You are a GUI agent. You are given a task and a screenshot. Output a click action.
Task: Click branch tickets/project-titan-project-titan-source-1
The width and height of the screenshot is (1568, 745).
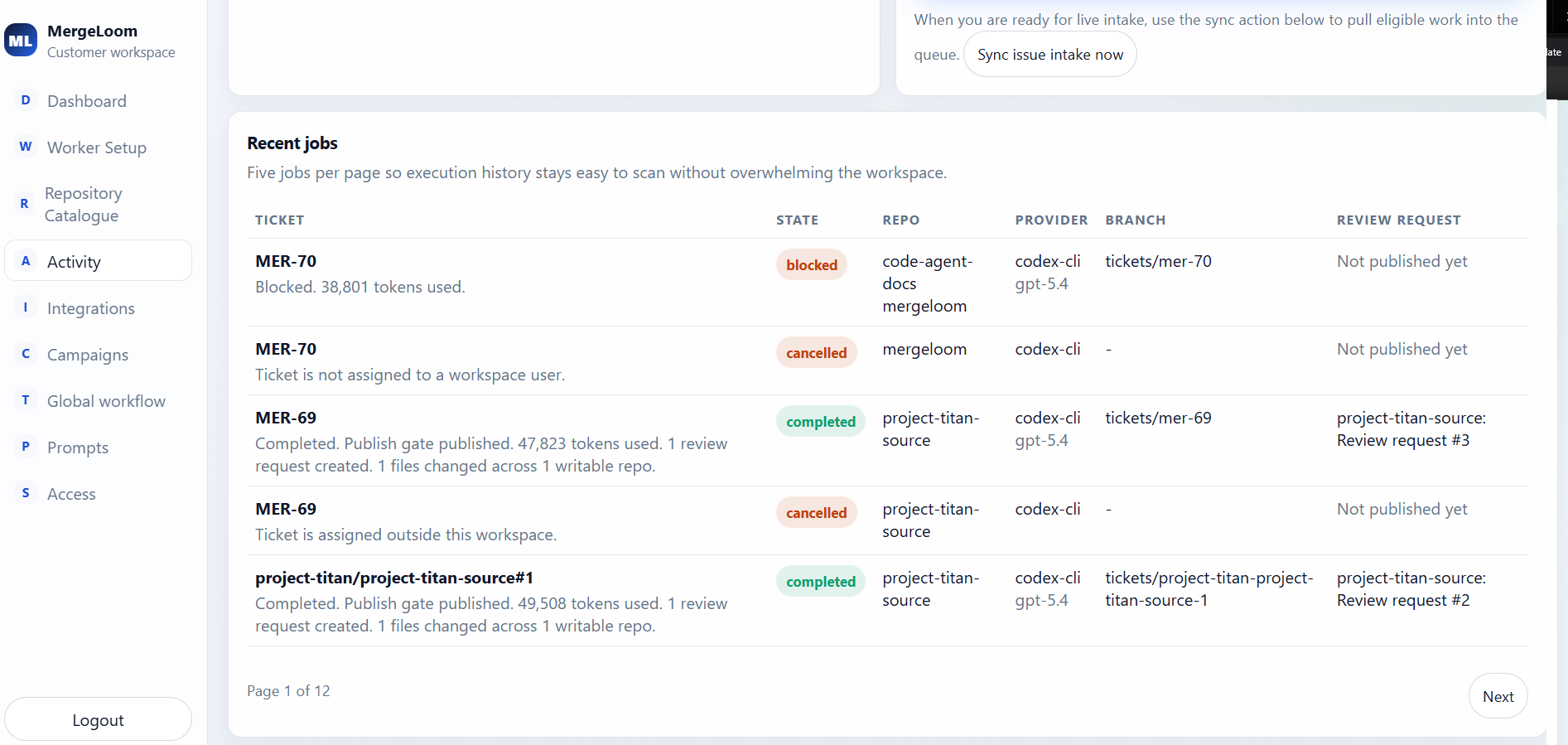[1209, 589]
